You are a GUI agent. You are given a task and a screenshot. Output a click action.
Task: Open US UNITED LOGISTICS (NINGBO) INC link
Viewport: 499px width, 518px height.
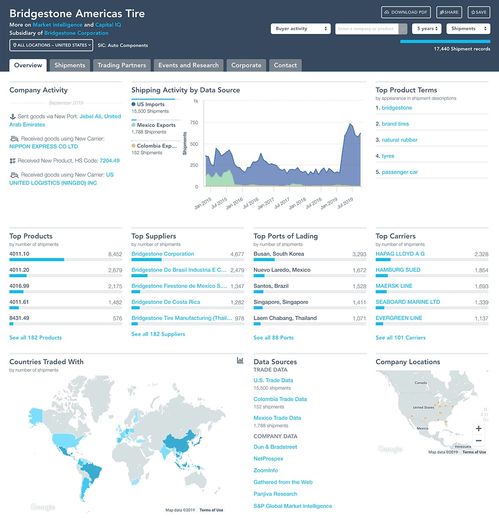point(61,179)
